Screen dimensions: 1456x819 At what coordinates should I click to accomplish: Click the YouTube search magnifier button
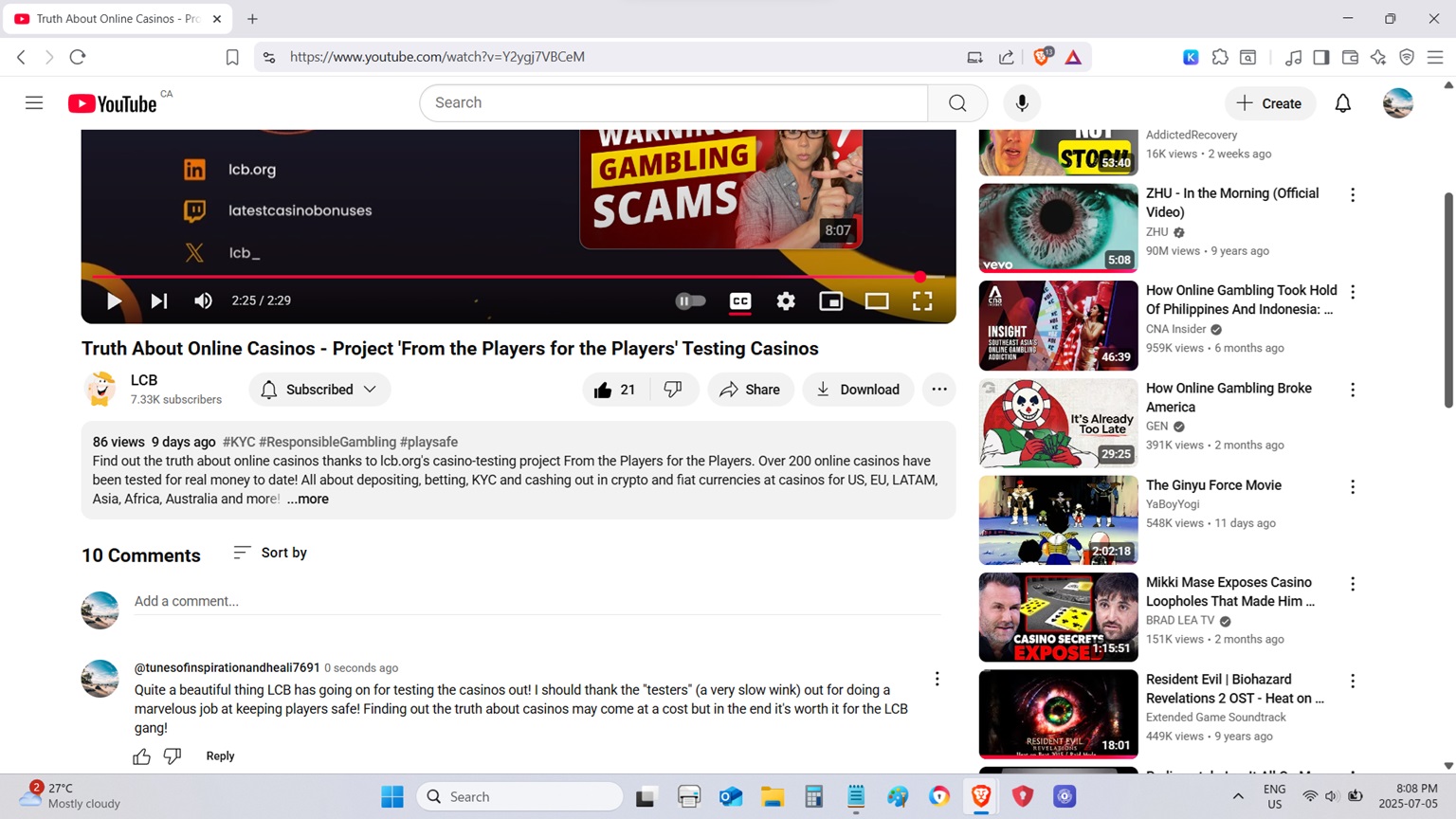(x=957, y=102)
